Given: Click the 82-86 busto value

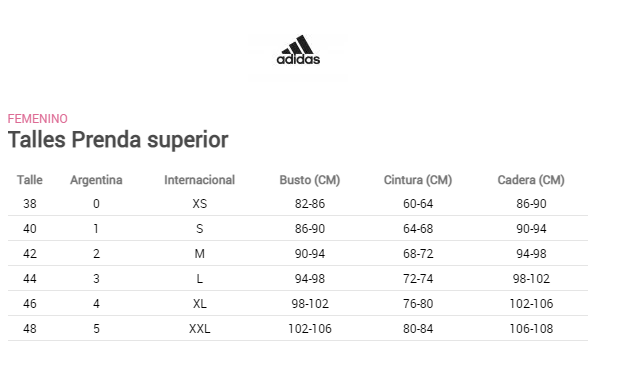Looking at the screenshot, I should tap(310, 204).
